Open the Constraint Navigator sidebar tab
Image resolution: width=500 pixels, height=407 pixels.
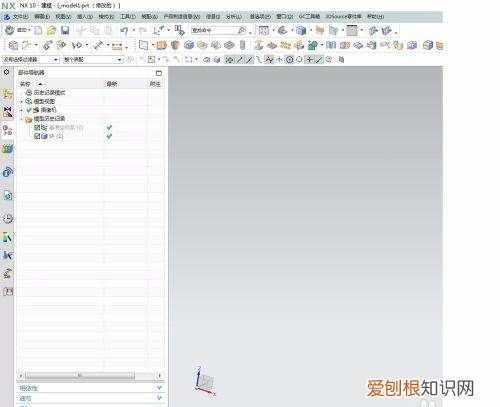(7, 112)
